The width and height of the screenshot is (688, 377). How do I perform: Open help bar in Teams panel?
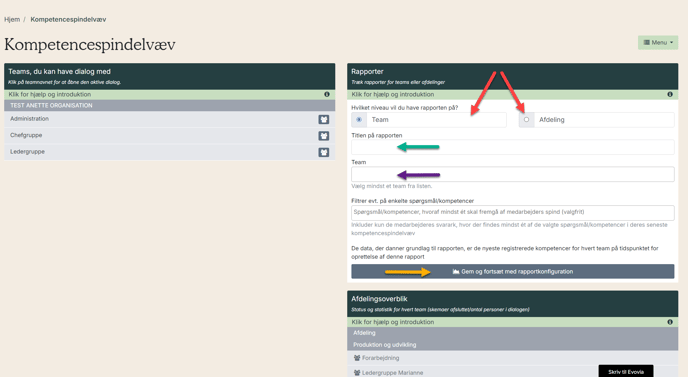(x=169, y=94)
